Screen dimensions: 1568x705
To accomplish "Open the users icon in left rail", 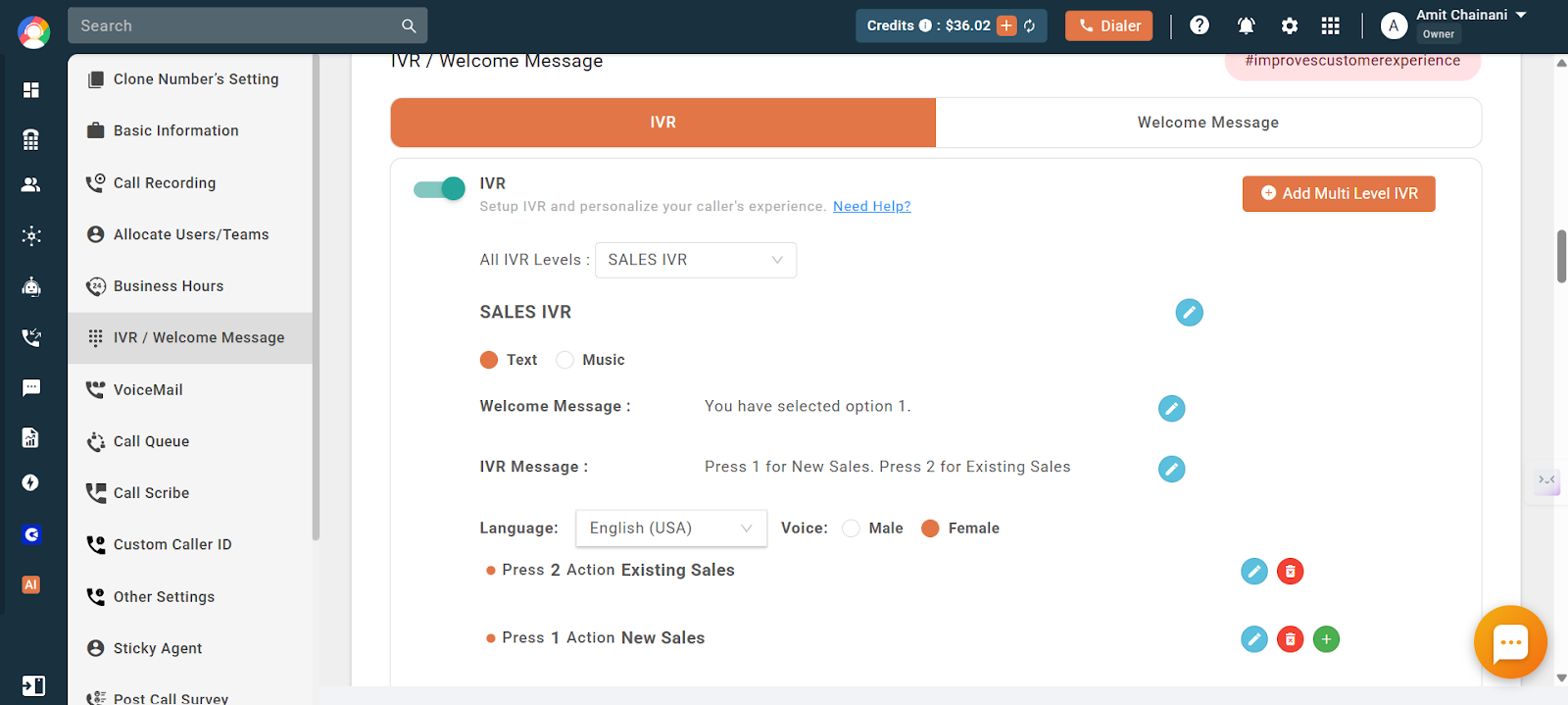I will pyautogui.click(x=31, y=184).
